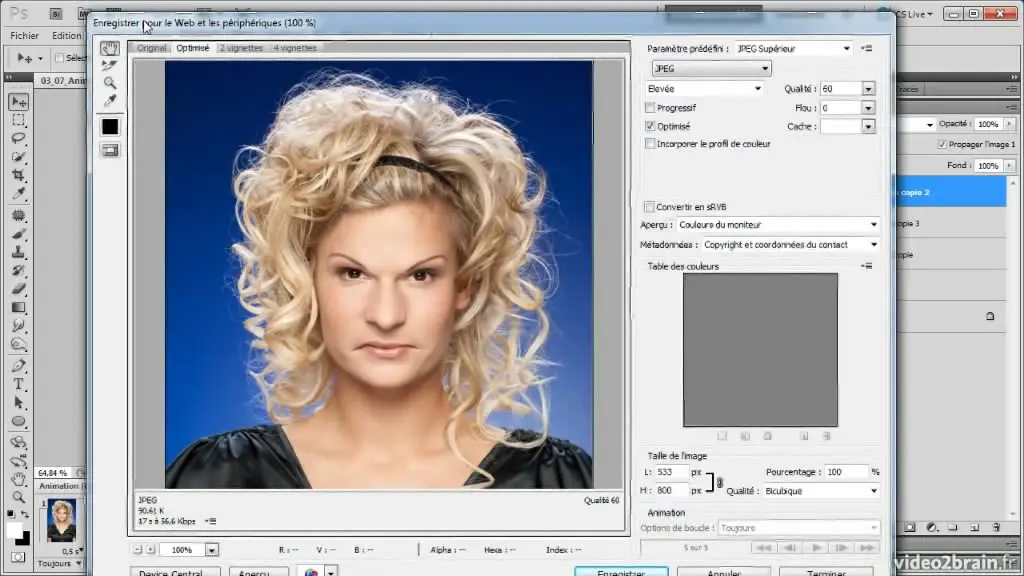Open the JPEG file format dropdown
This screenshot has height=576, width=1024.
711,69
